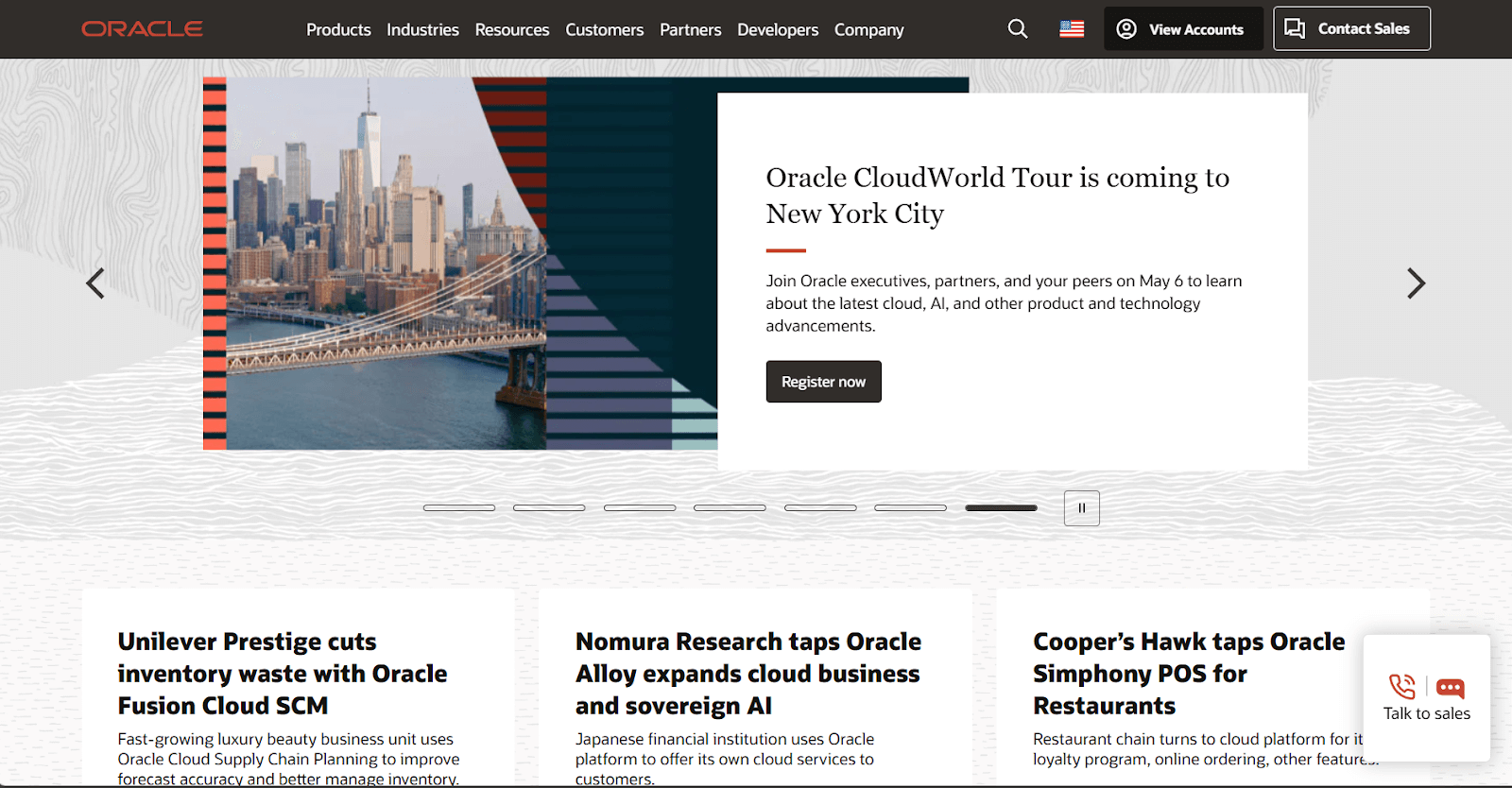Open the search magnifier icon
Viewport: 1512px width, 788px height.
coord(1017,29)
